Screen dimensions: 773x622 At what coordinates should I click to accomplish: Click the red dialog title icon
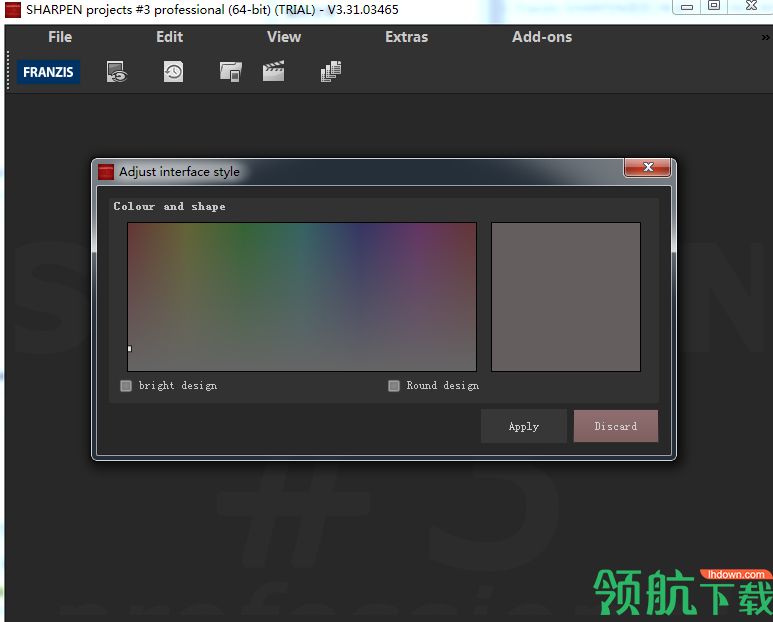pos(105,172)
